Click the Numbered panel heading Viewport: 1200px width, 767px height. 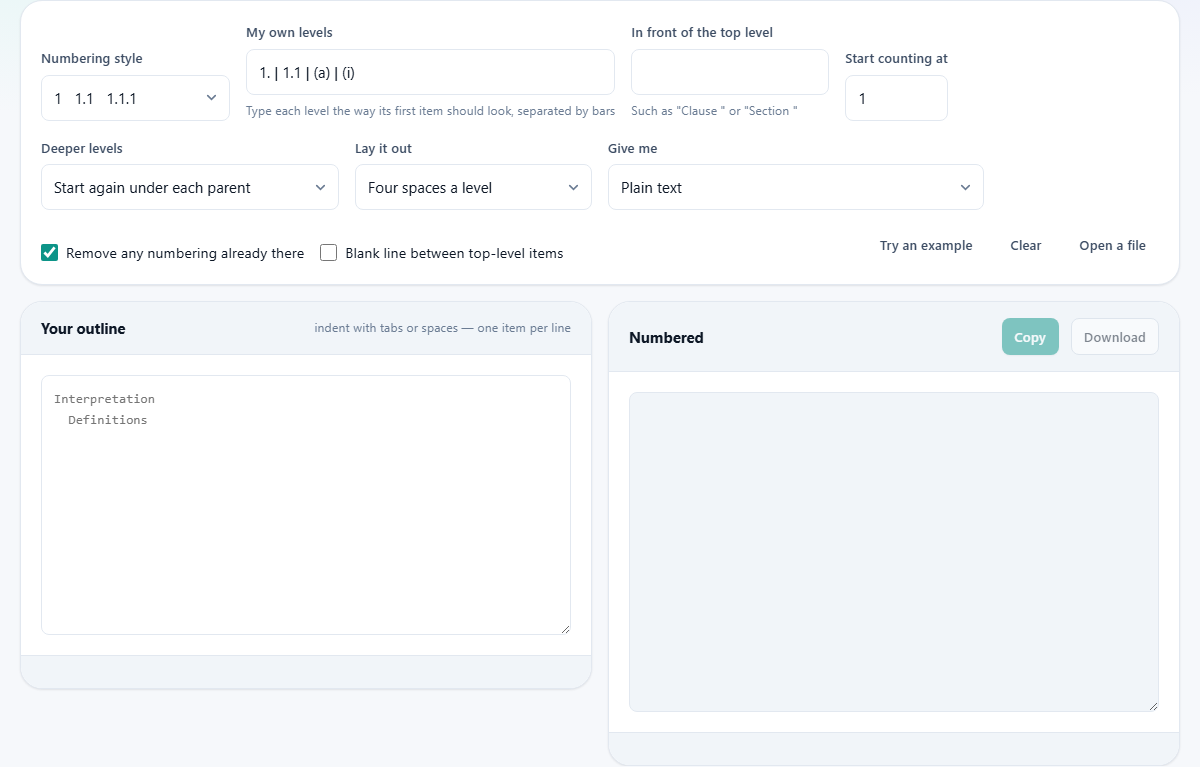pyautogui.click(x=666, y=338)
